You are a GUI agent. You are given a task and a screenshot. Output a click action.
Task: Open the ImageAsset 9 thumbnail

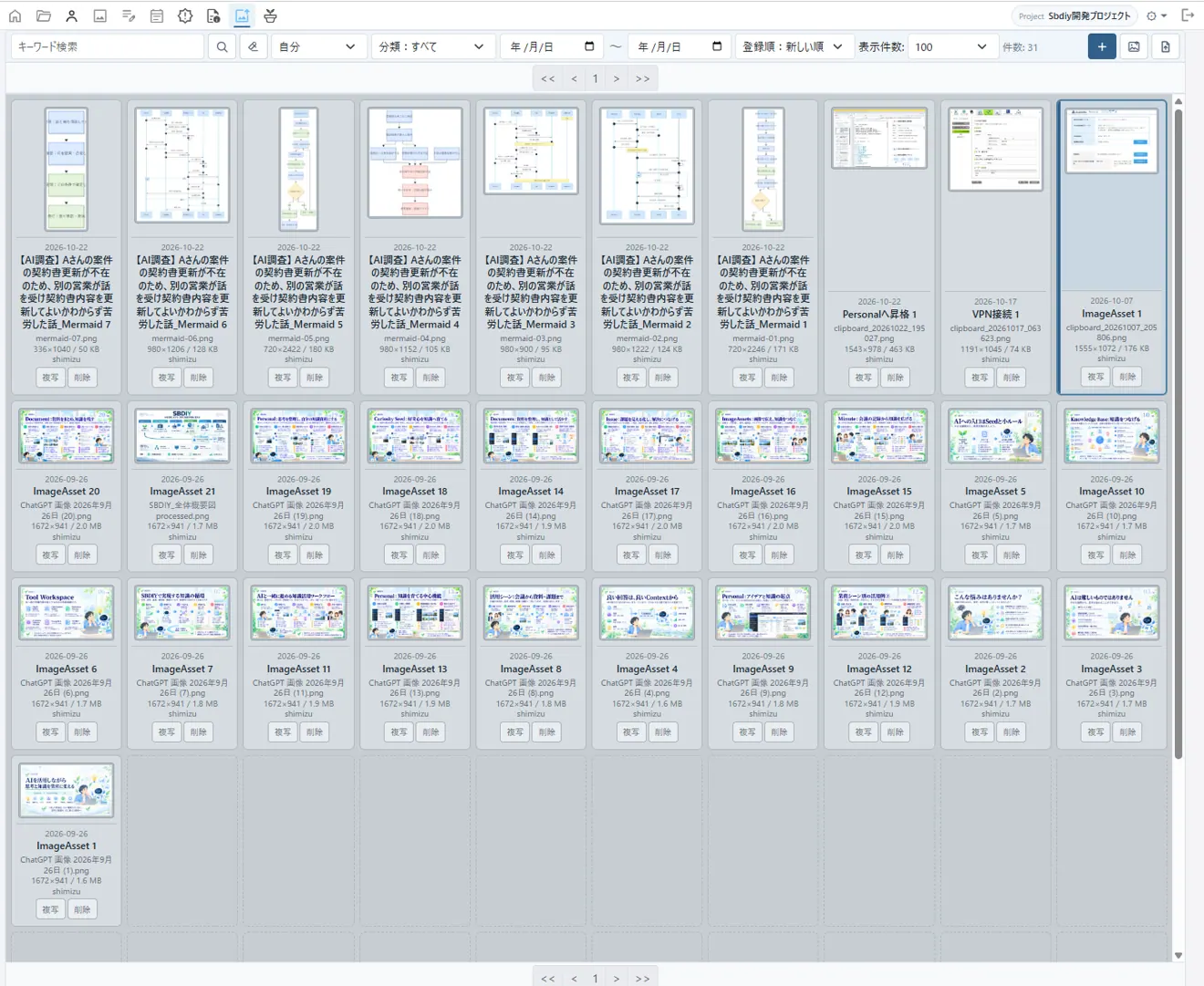click(763, 613)
